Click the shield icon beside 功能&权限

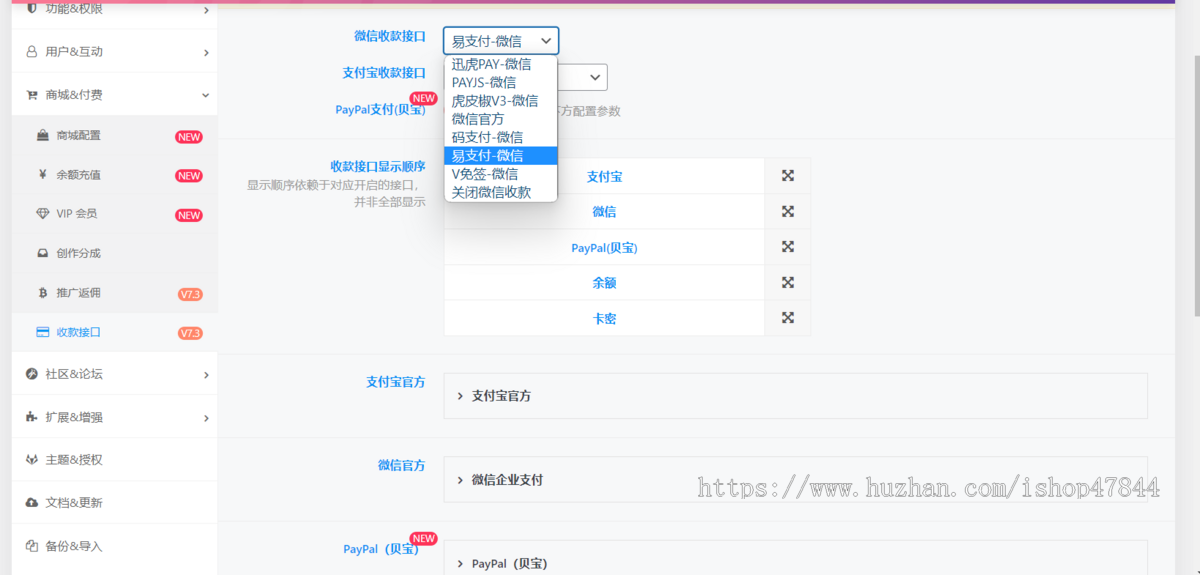32,8
